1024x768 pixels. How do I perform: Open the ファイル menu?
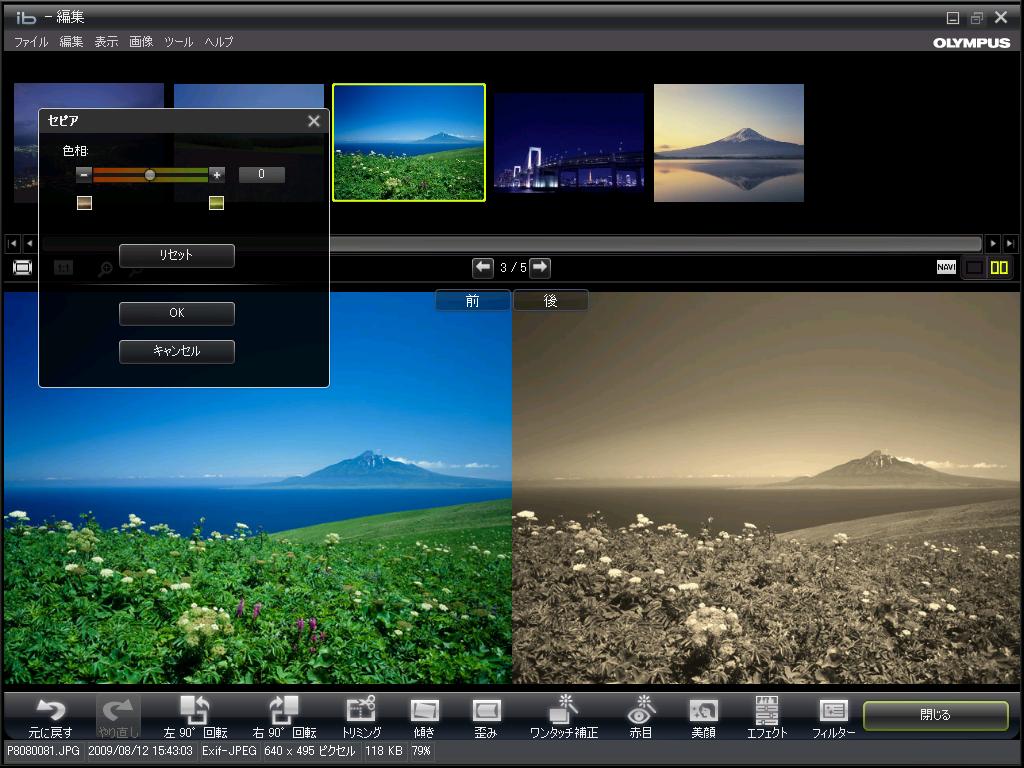[31, 42]
